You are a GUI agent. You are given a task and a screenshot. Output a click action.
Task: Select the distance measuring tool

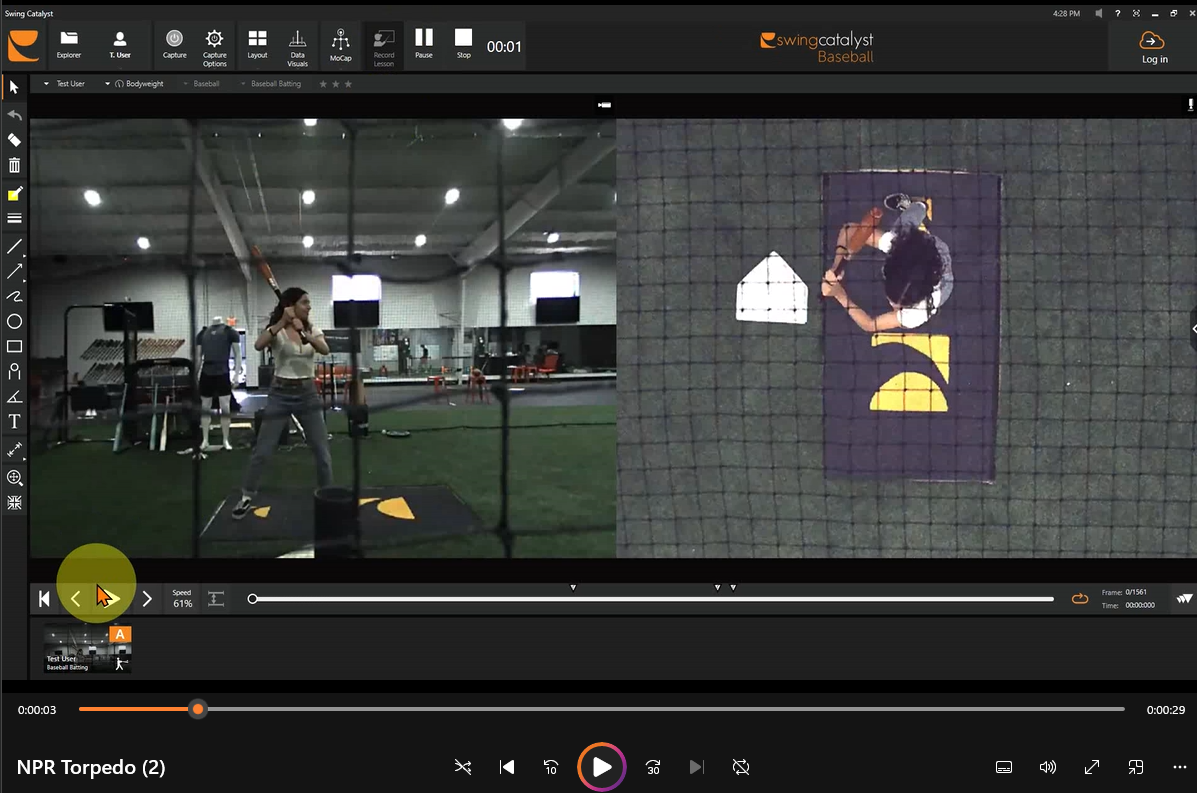(14, 450)
